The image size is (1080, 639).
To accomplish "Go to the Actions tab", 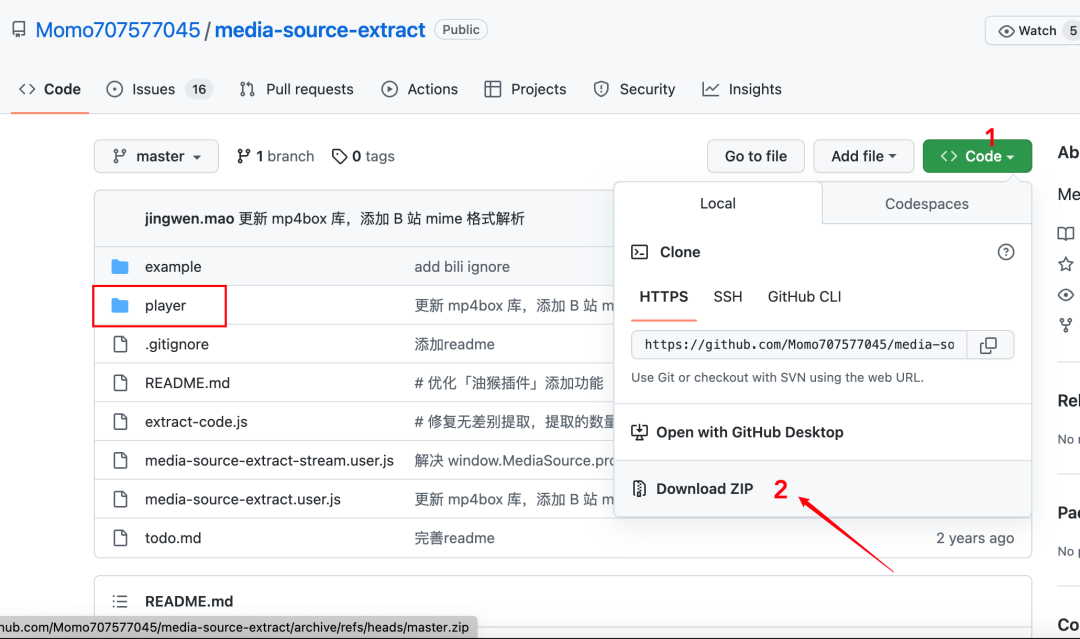I will 419,89.
